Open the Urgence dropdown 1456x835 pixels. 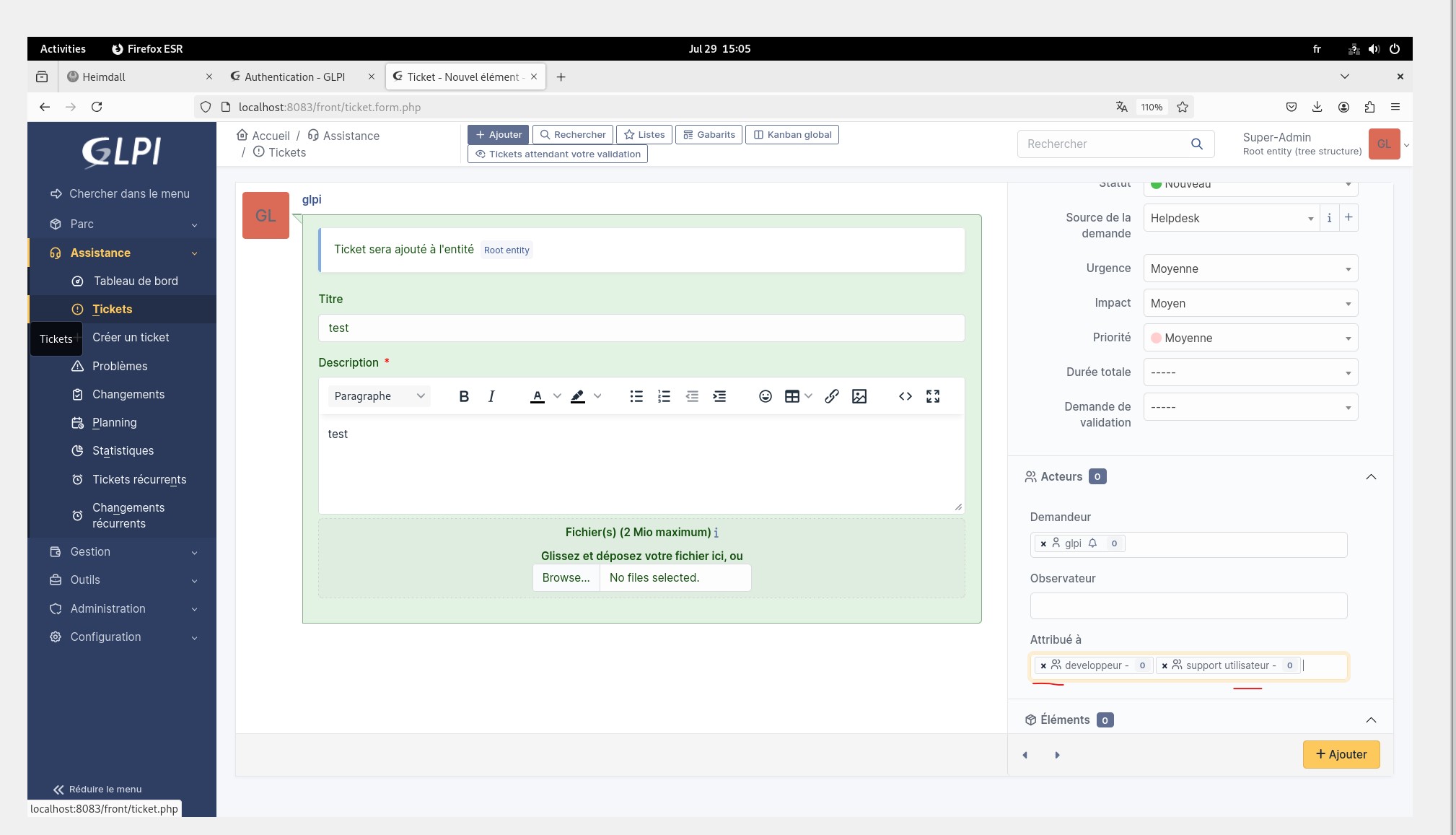coord(1250,268)
